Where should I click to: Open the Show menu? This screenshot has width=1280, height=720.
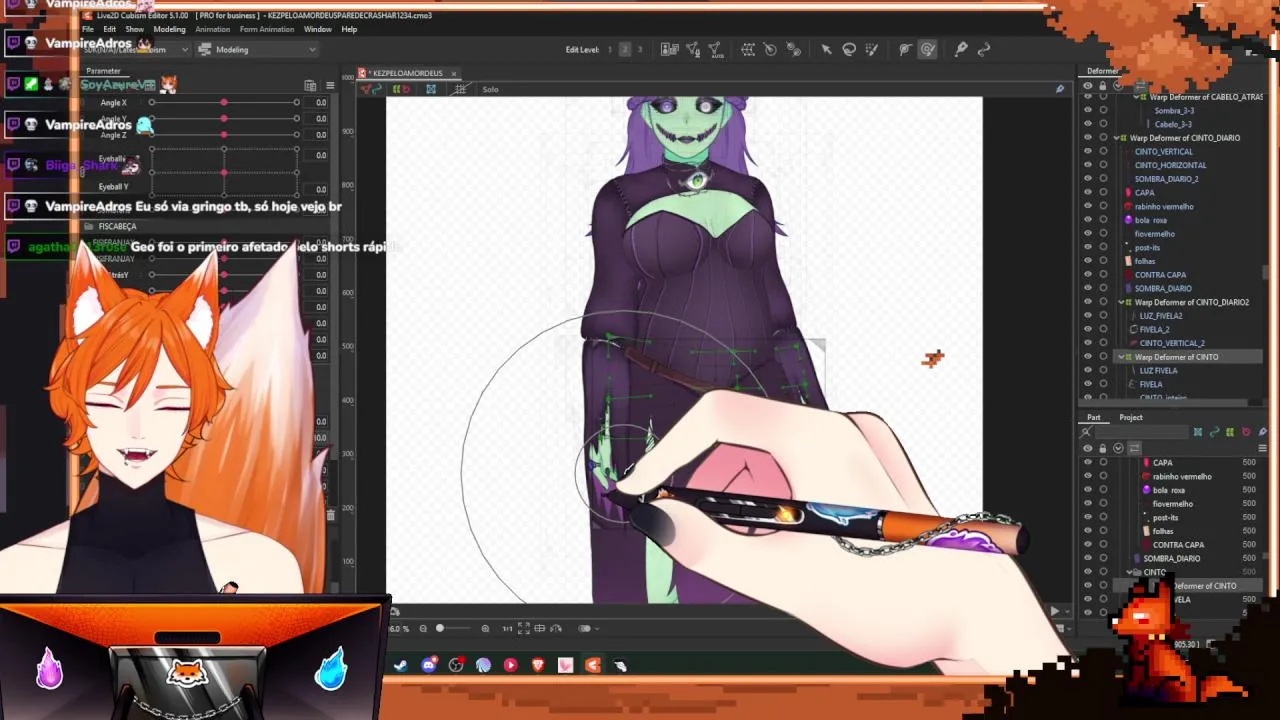(x=134, y=29)
